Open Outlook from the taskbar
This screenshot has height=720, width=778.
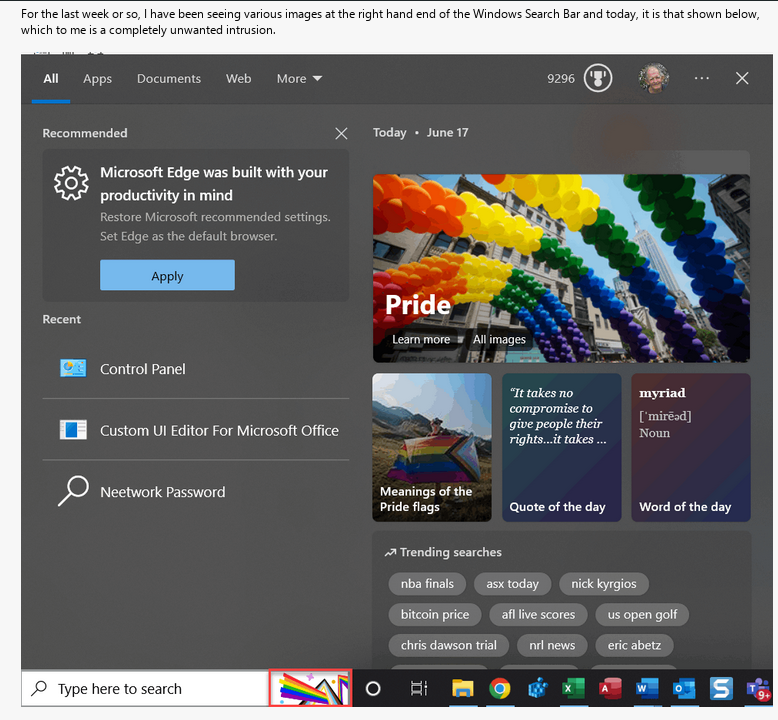(684, 689)
